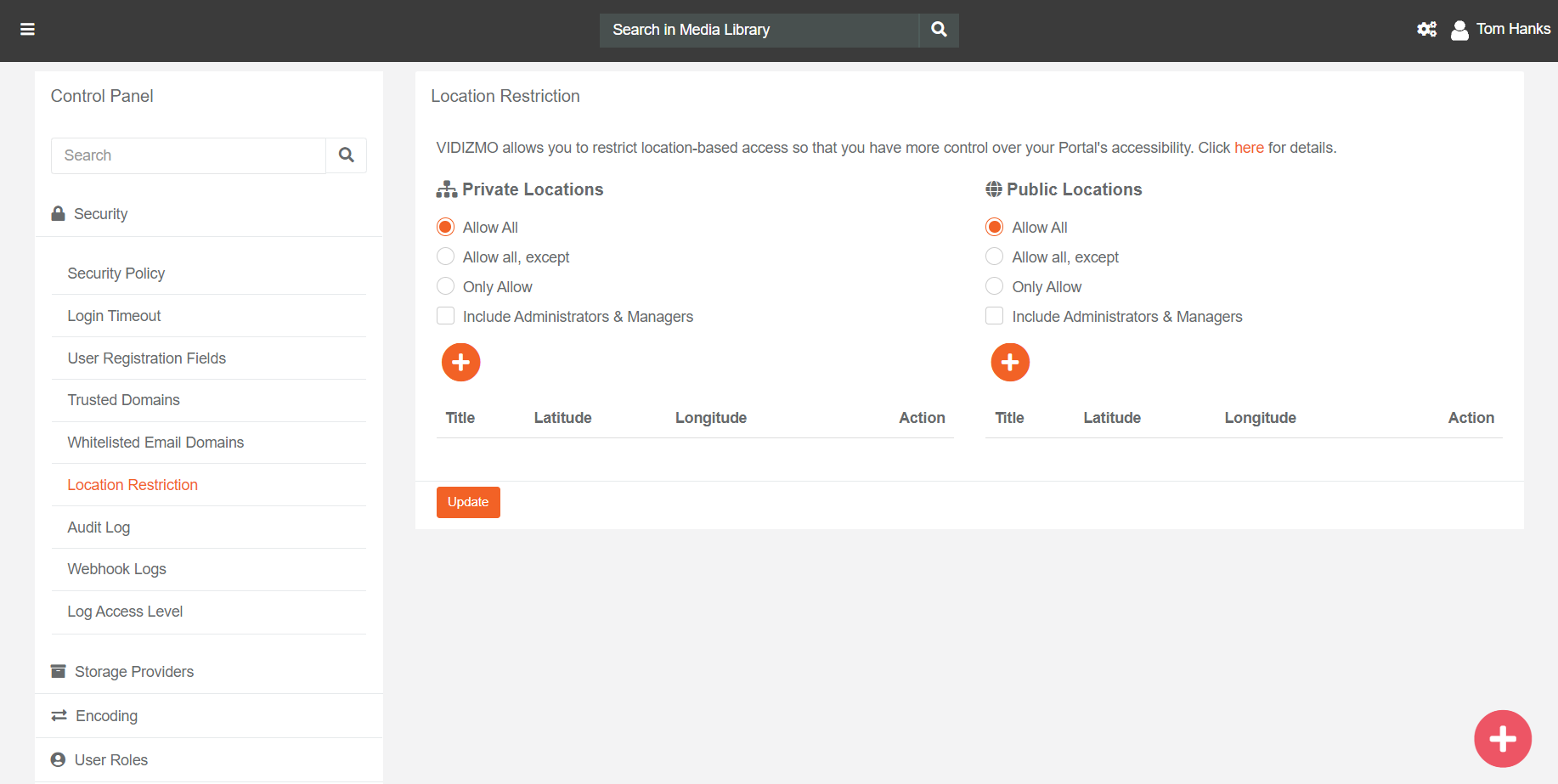Enable Public 'Include Administrators & Managers' checkbox
The image size is (1558, 784).
(995, 316)
